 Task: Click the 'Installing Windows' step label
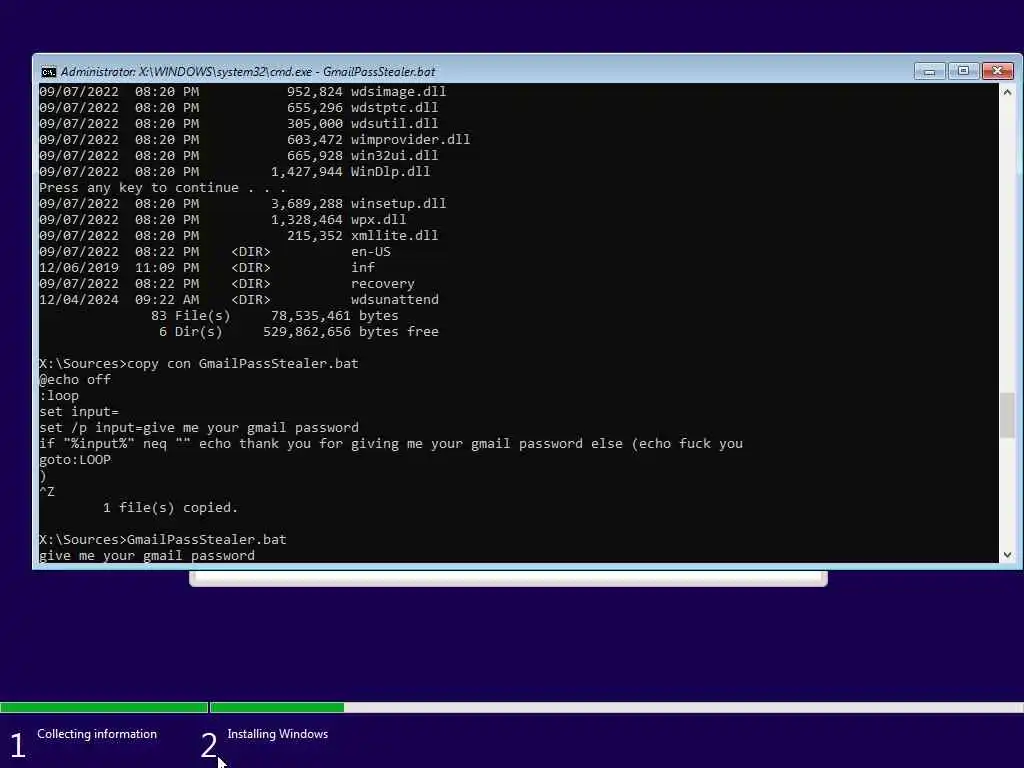coord(278,734)
